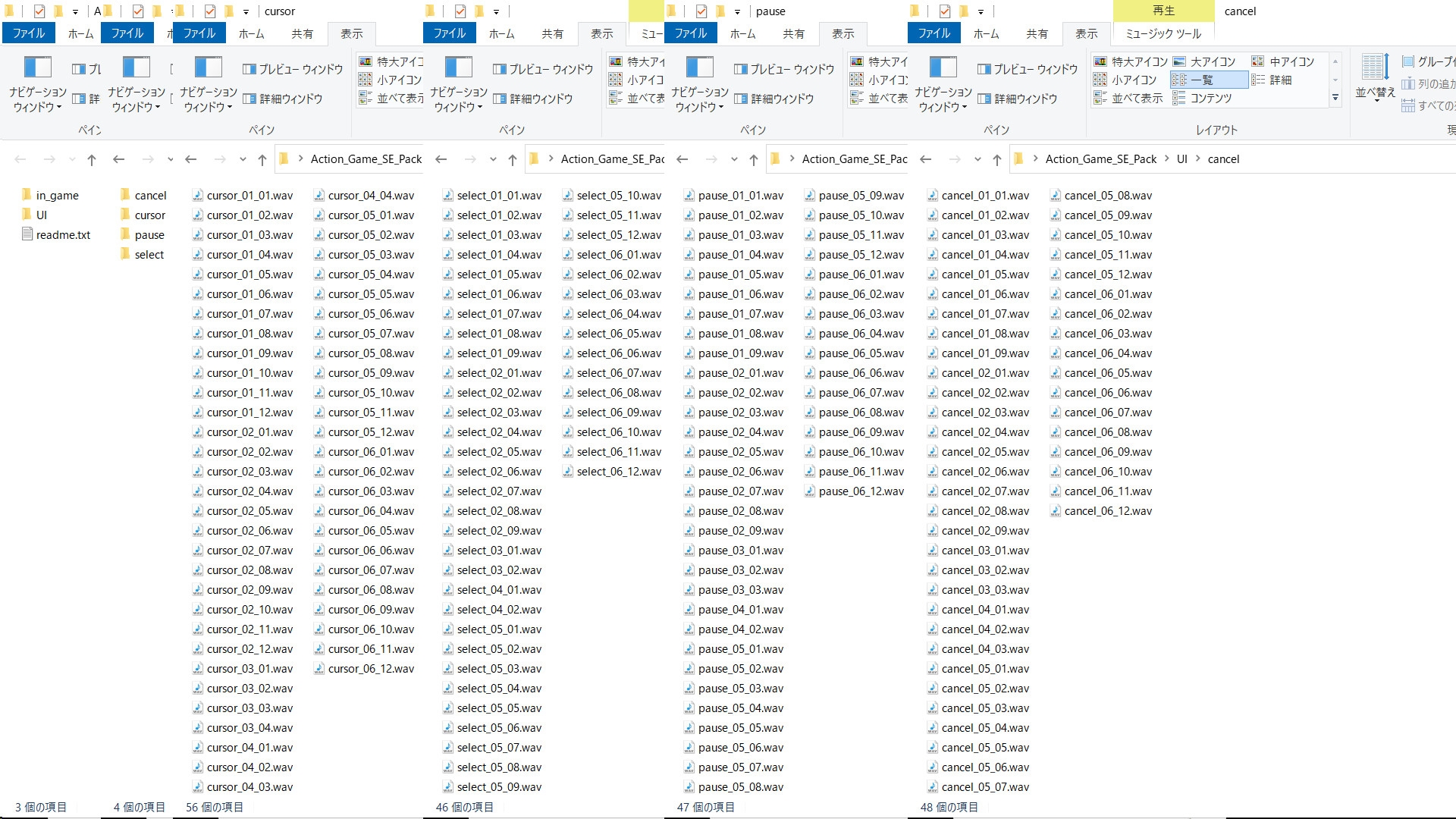Open recent locations chevron in select window
The width and height of the screenshot is (1456, 819).
493,159
